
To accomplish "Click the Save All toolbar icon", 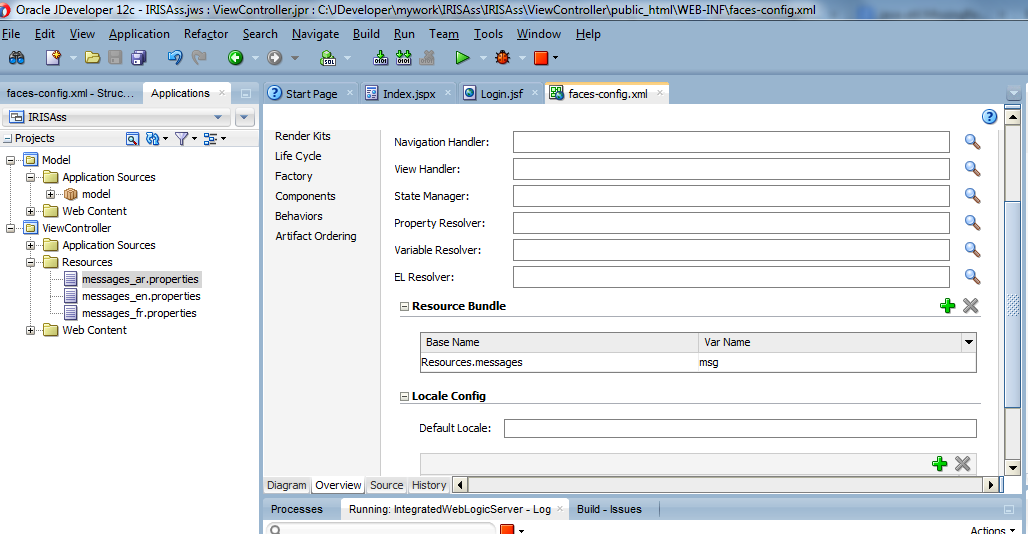I will (138, 58).
